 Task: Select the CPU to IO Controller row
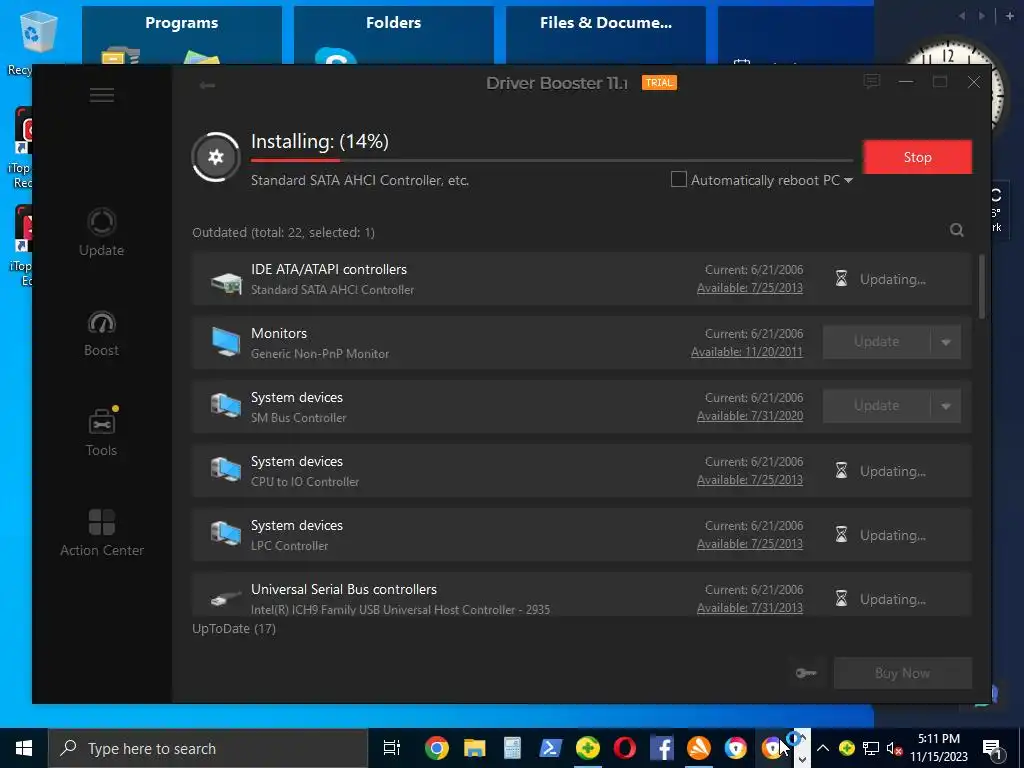pos(582,471)
